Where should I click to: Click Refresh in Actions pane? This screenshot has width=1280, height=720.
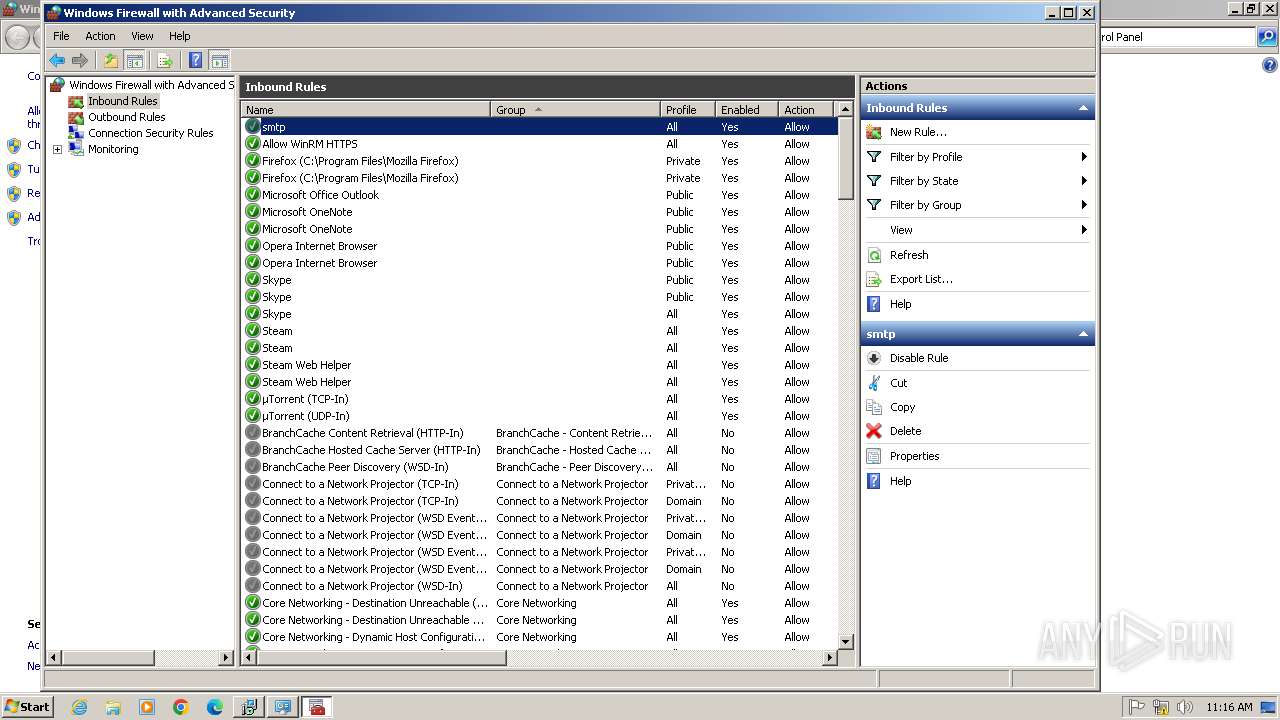coord(909,255)
